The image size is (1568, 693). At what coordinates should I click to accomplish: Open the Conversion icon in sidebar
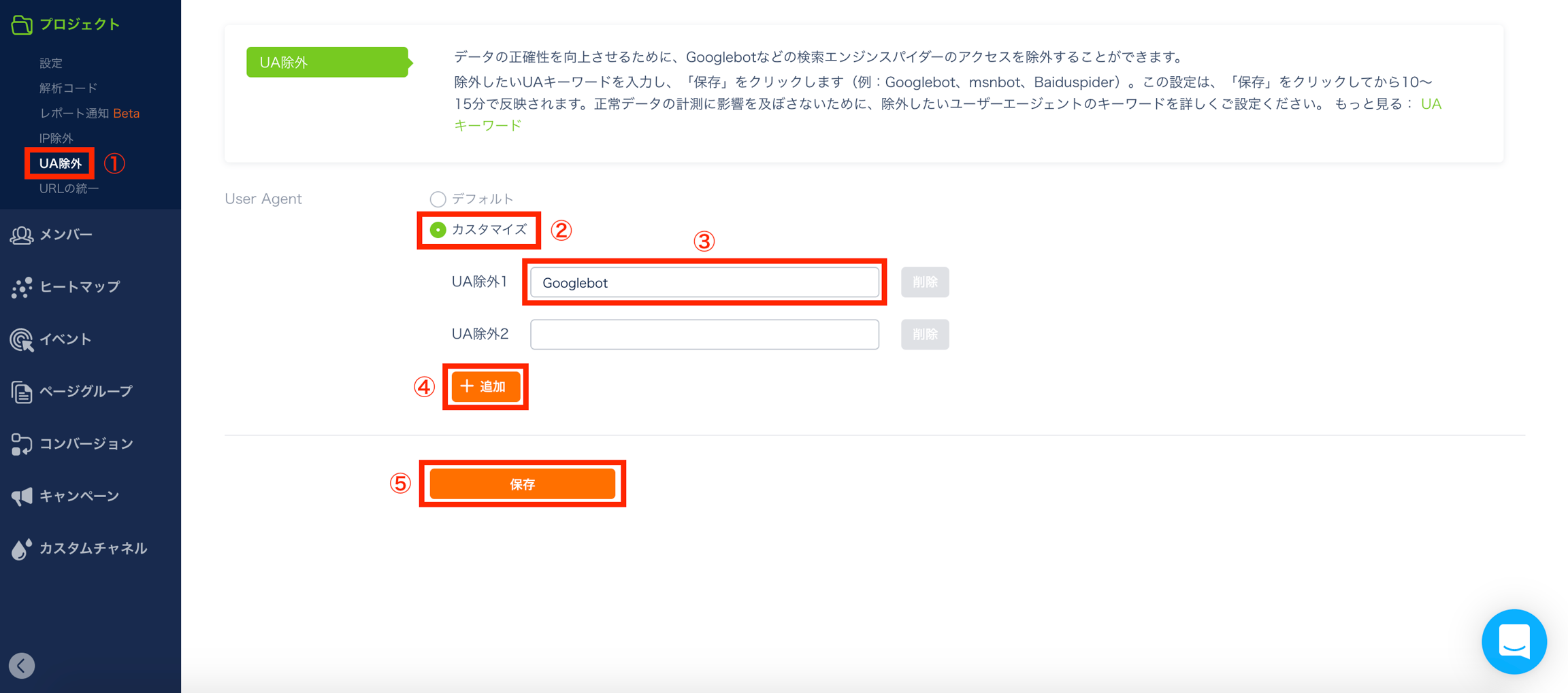[x=22, y=445]
